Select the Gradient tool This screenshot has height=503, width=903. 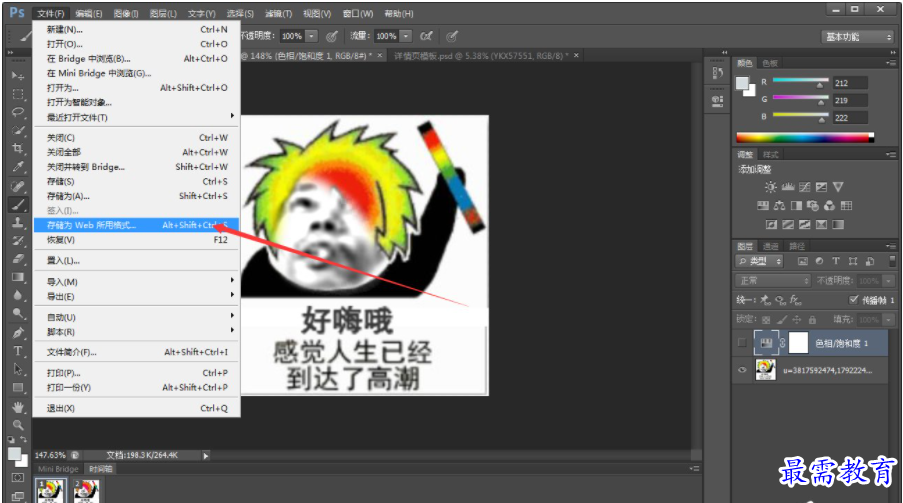pyautogui.click(x=18, y=277)
